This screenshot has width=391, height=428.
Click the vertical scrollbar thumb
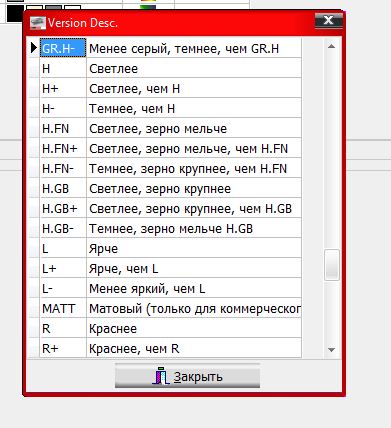[x=332, y=264]
